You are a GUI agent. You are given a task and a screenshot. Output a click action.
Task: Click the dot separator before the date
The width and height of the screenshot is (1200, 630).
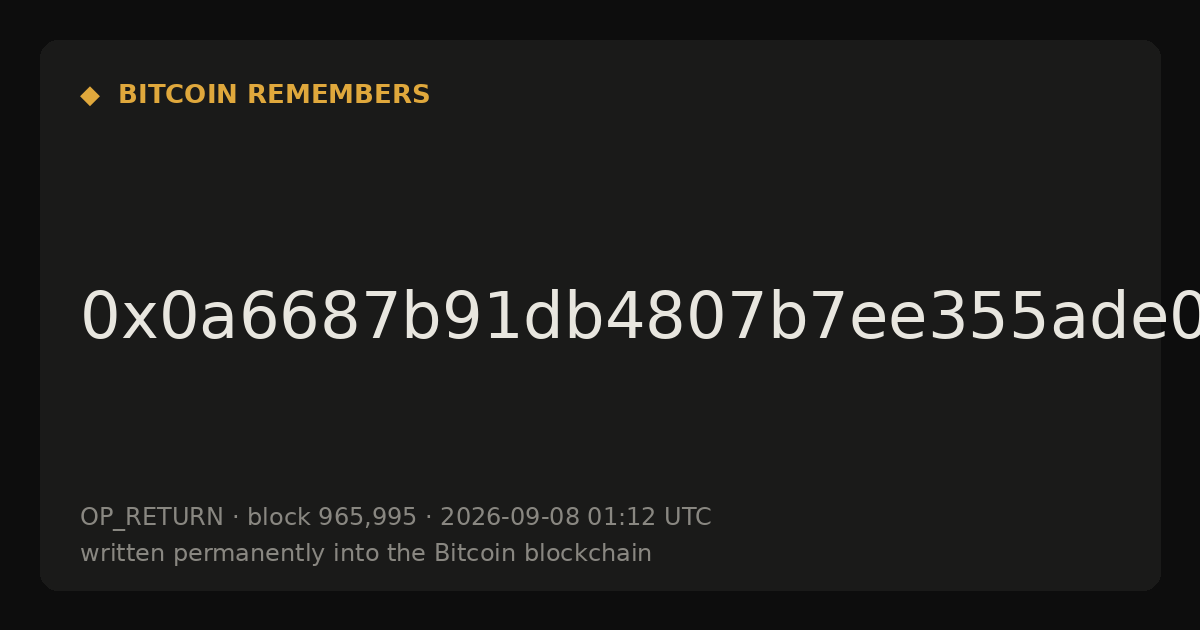pos(429,518)
